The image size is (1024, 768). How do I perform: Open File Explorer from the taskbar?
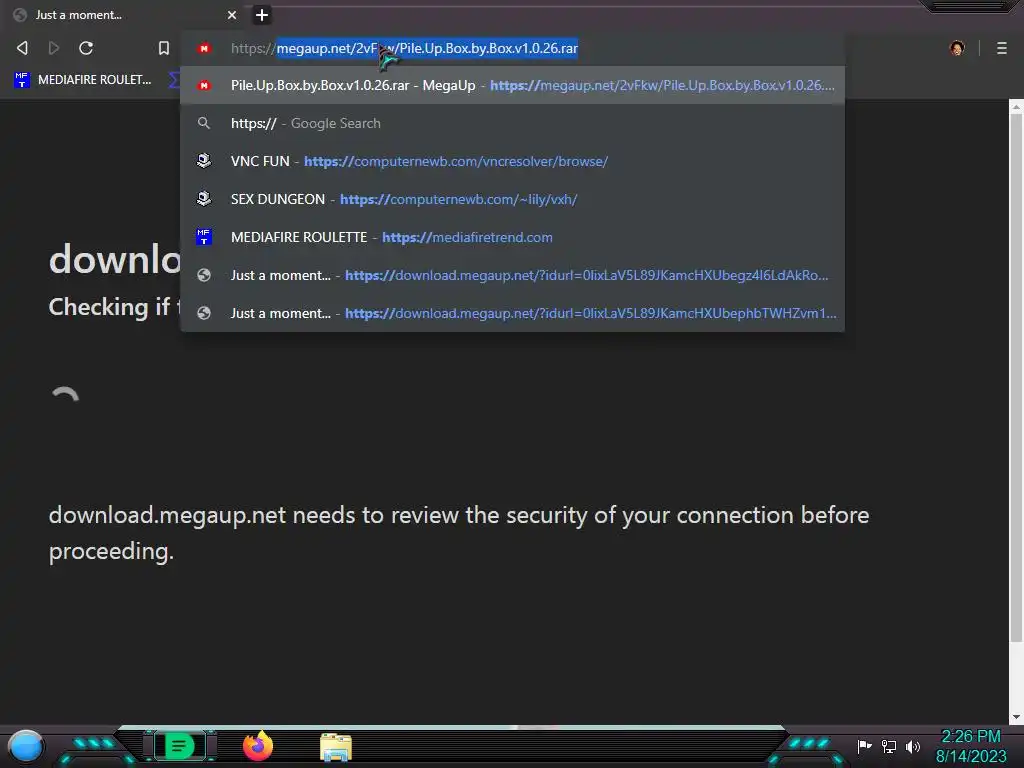click(x=336, y=747)
